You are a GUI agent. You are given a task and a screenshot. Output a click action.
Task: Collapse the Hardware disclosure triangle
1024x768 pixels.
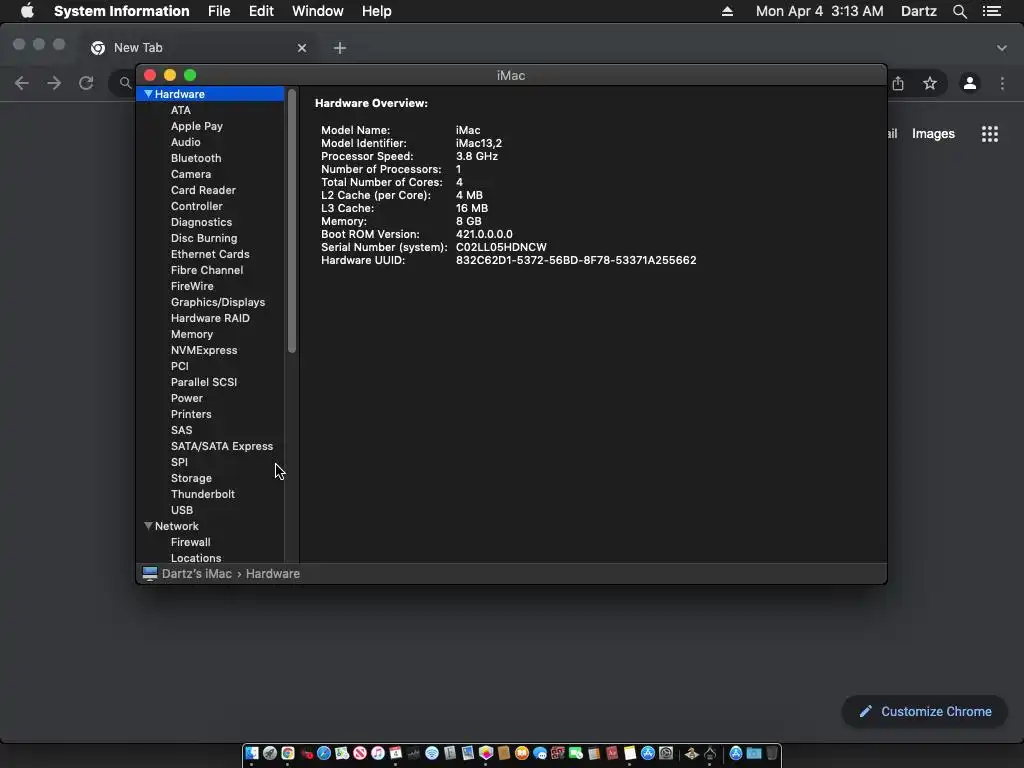click(x=148, y=94)
